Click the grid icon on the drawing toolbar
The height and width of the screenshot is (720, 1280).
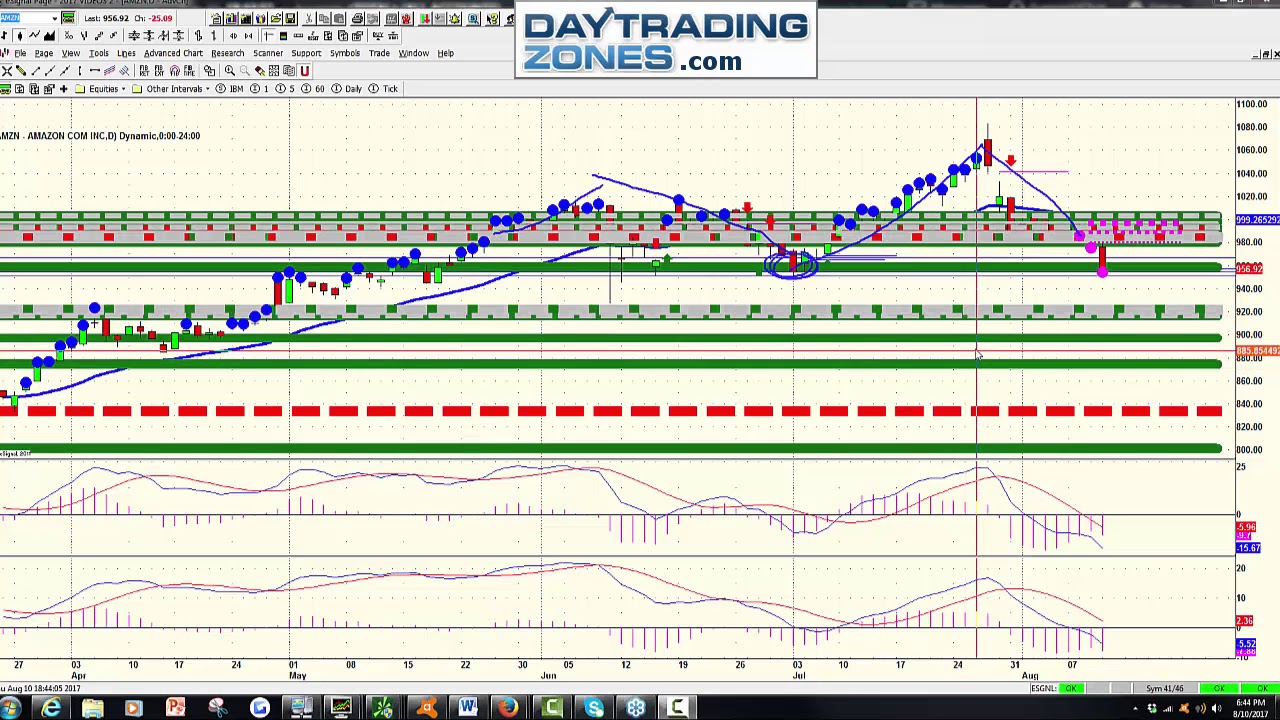tap(274, 71)
